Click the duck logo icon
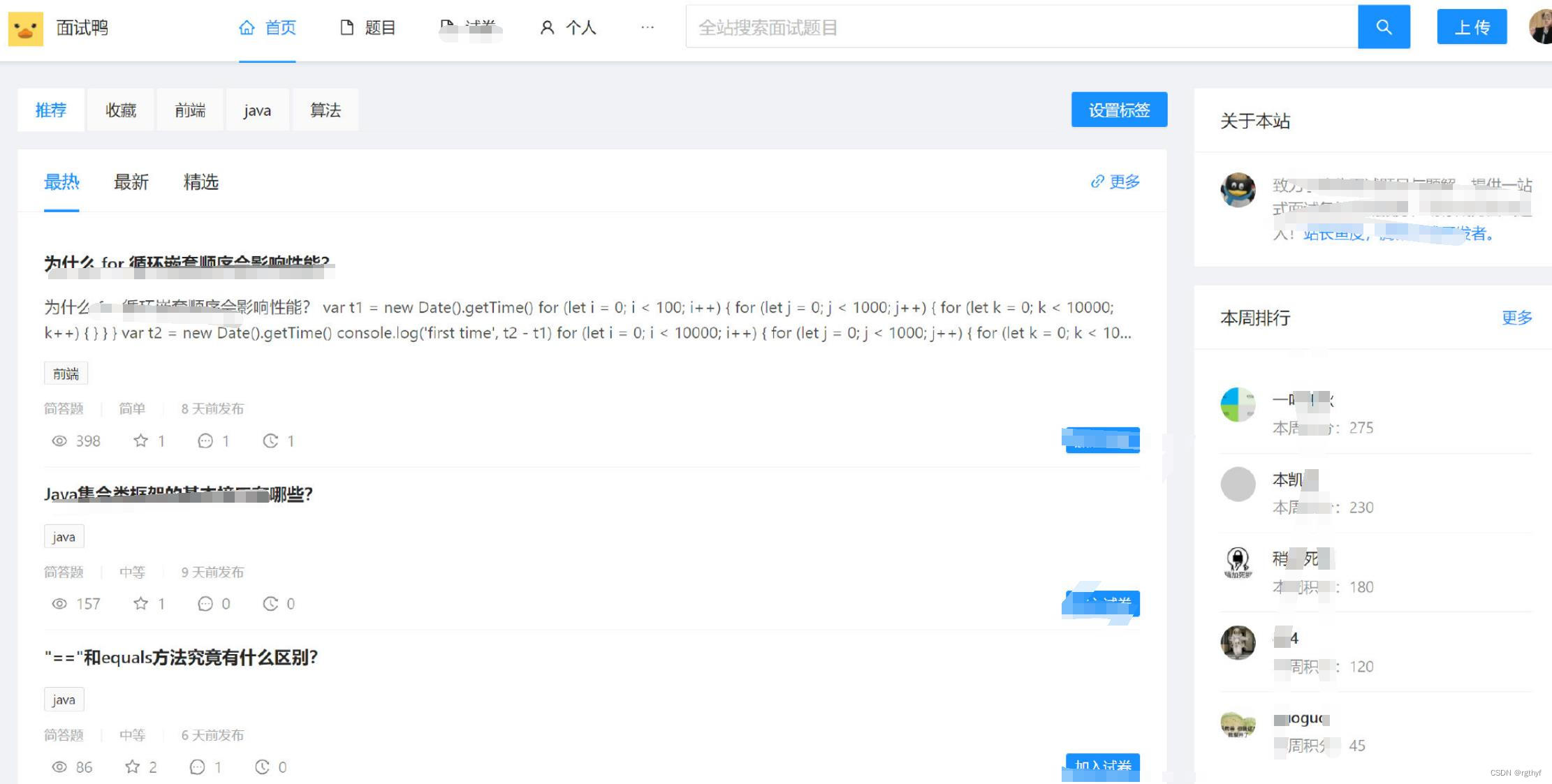 pyautogui.click(x=26, y=28)
